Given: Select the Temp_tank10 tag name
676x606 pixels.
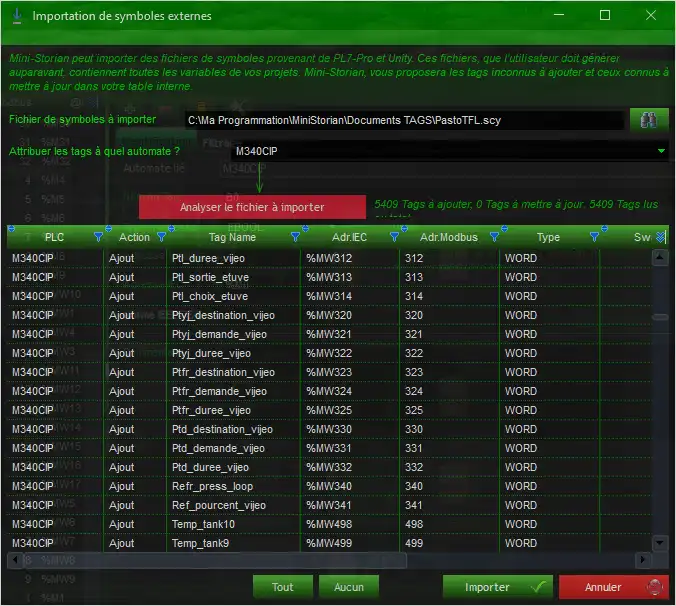Looking at the screenshot, I should pos(203,525).
